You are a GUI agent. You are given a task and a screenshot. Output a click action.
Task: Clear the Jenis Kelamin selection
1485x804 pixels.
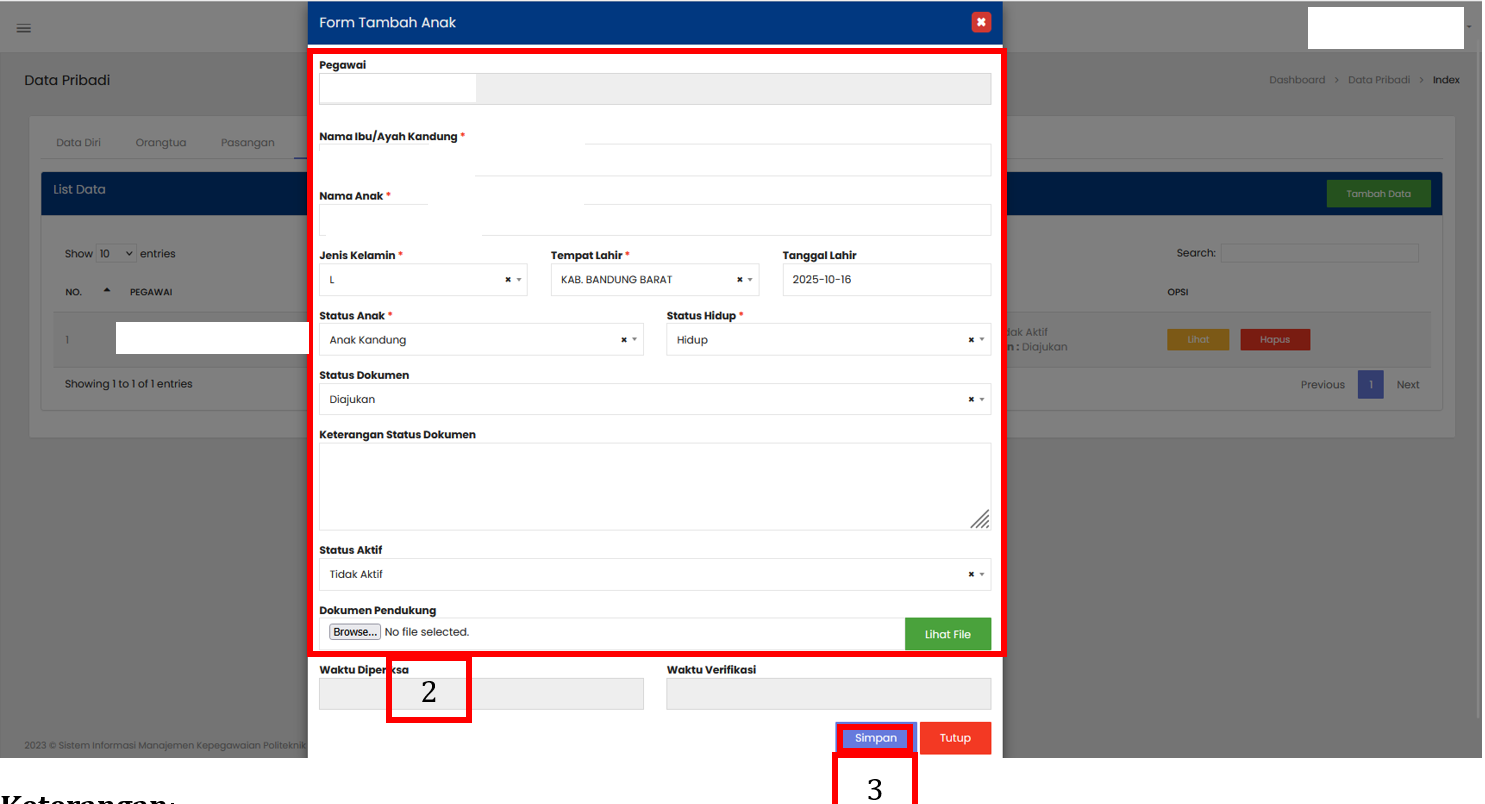[508, 280]
